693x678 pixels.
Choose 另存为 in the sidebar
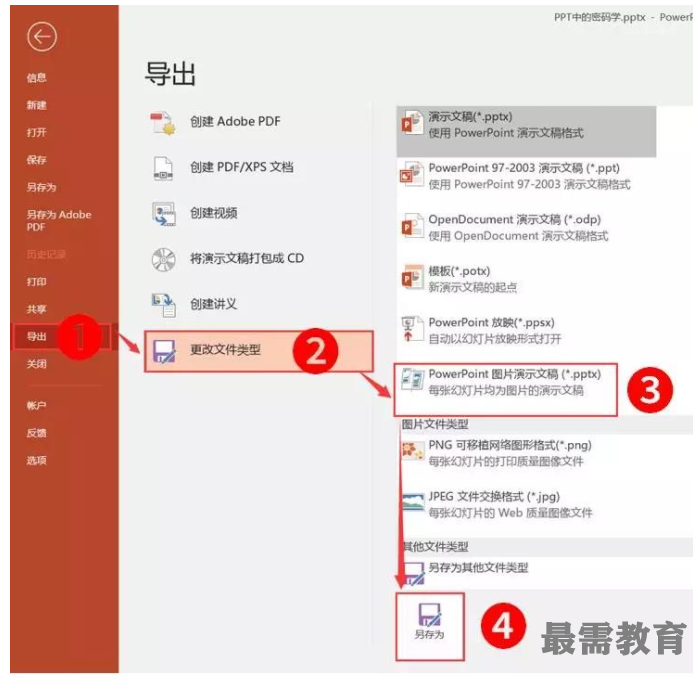tap(41, 187)
